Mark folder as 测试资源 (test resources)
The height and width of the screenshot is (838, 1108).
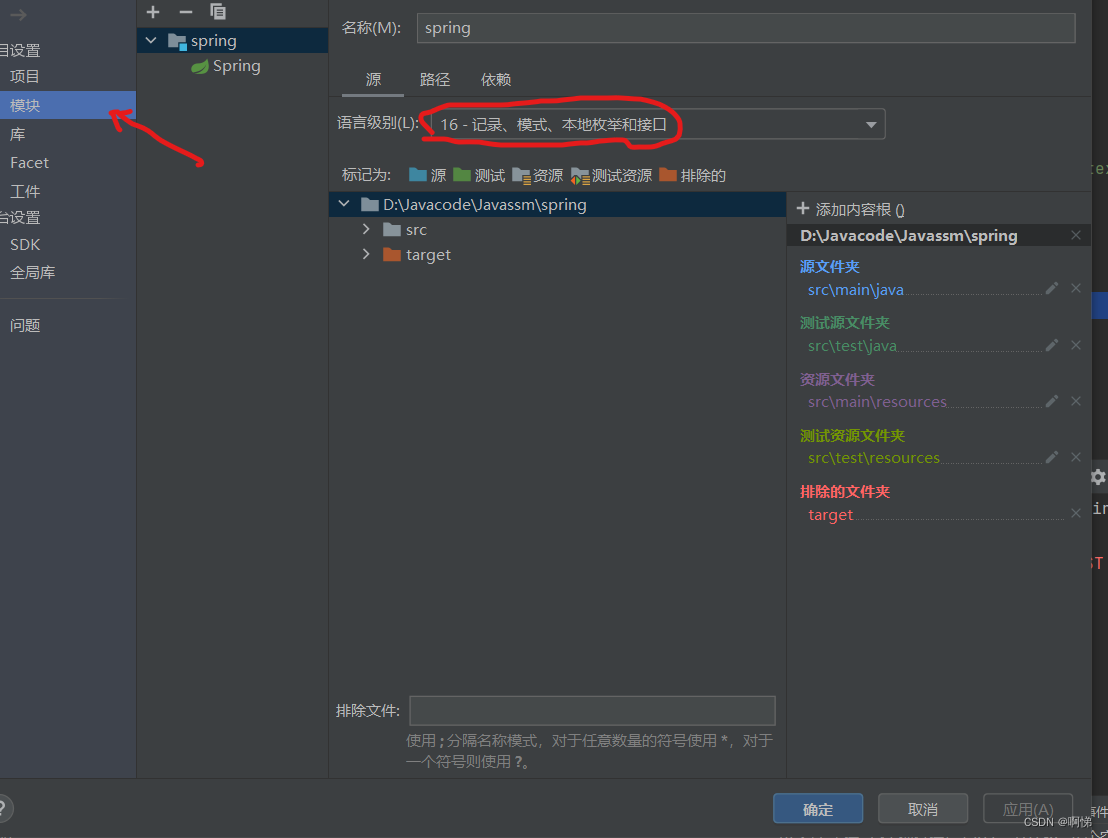[x=611, y=175]
